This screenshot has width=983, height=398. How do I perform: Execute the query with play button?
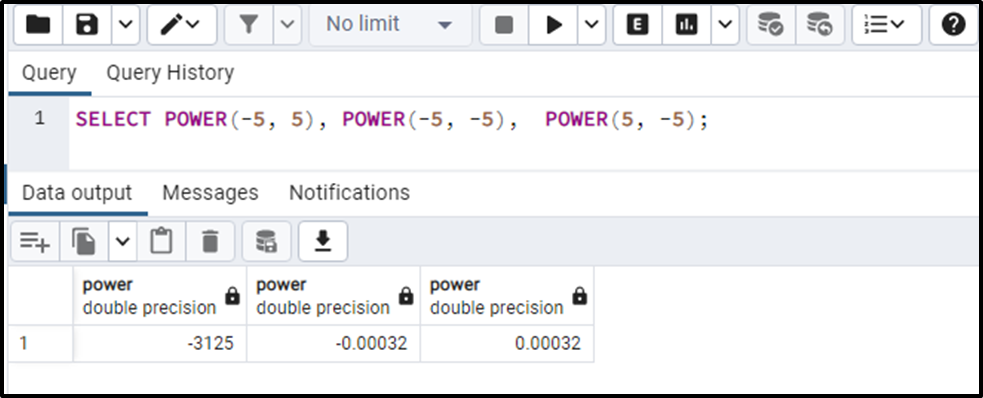tap(553, 25)
